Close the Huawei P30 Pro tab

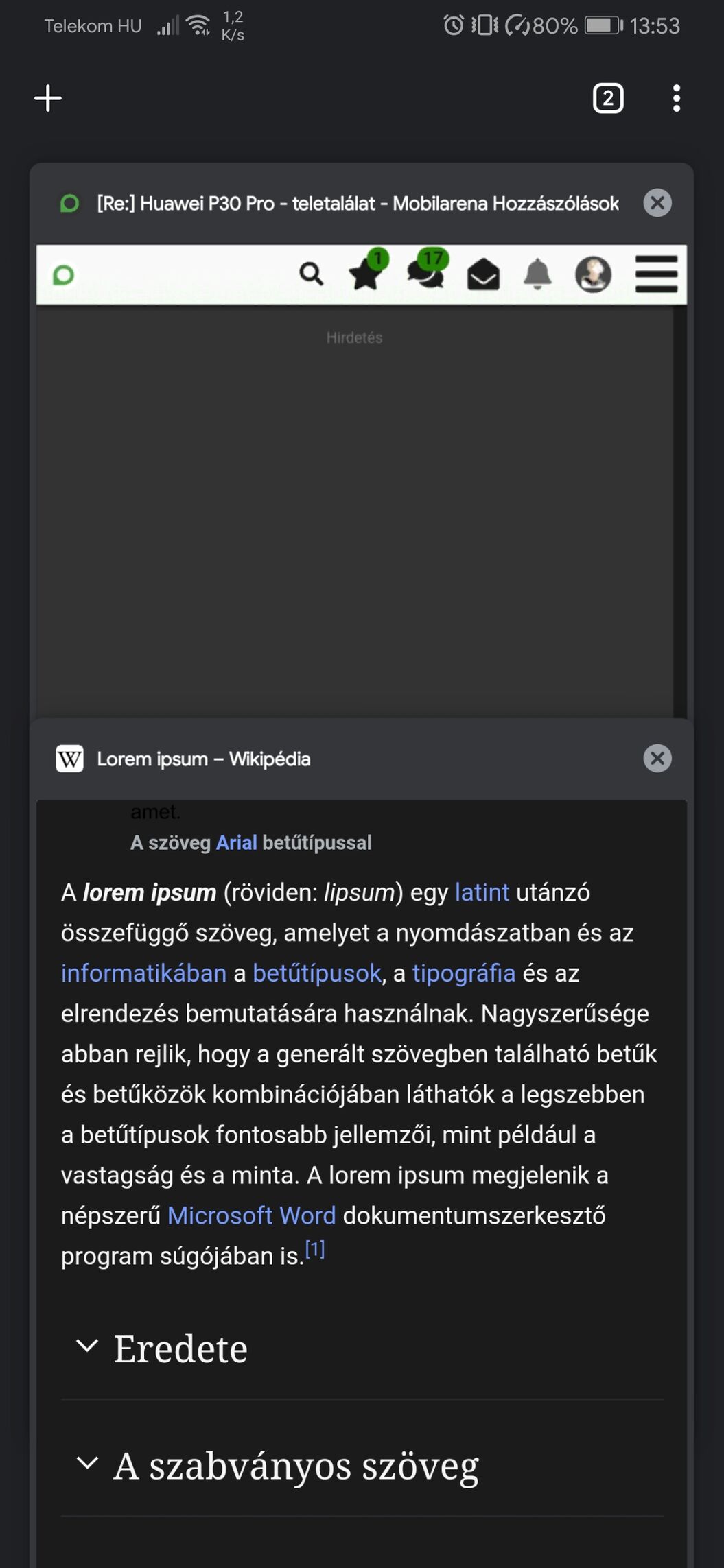657,203
